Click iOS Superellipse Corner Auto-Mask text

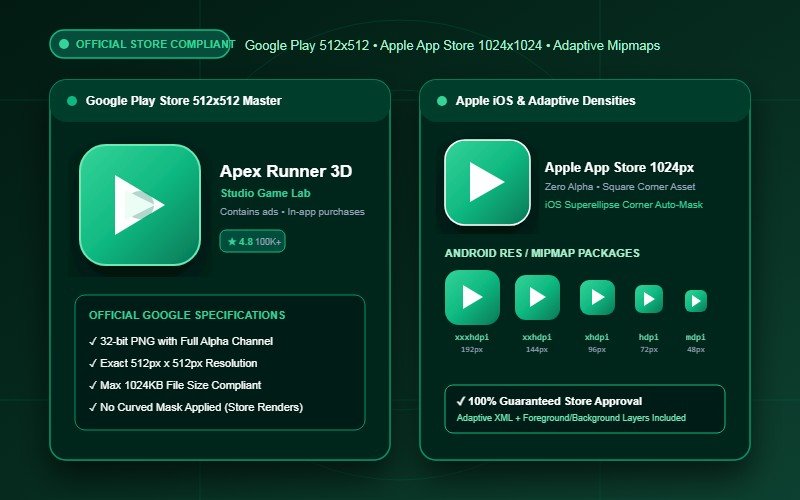pyautogui.click(x=623, y=205)
